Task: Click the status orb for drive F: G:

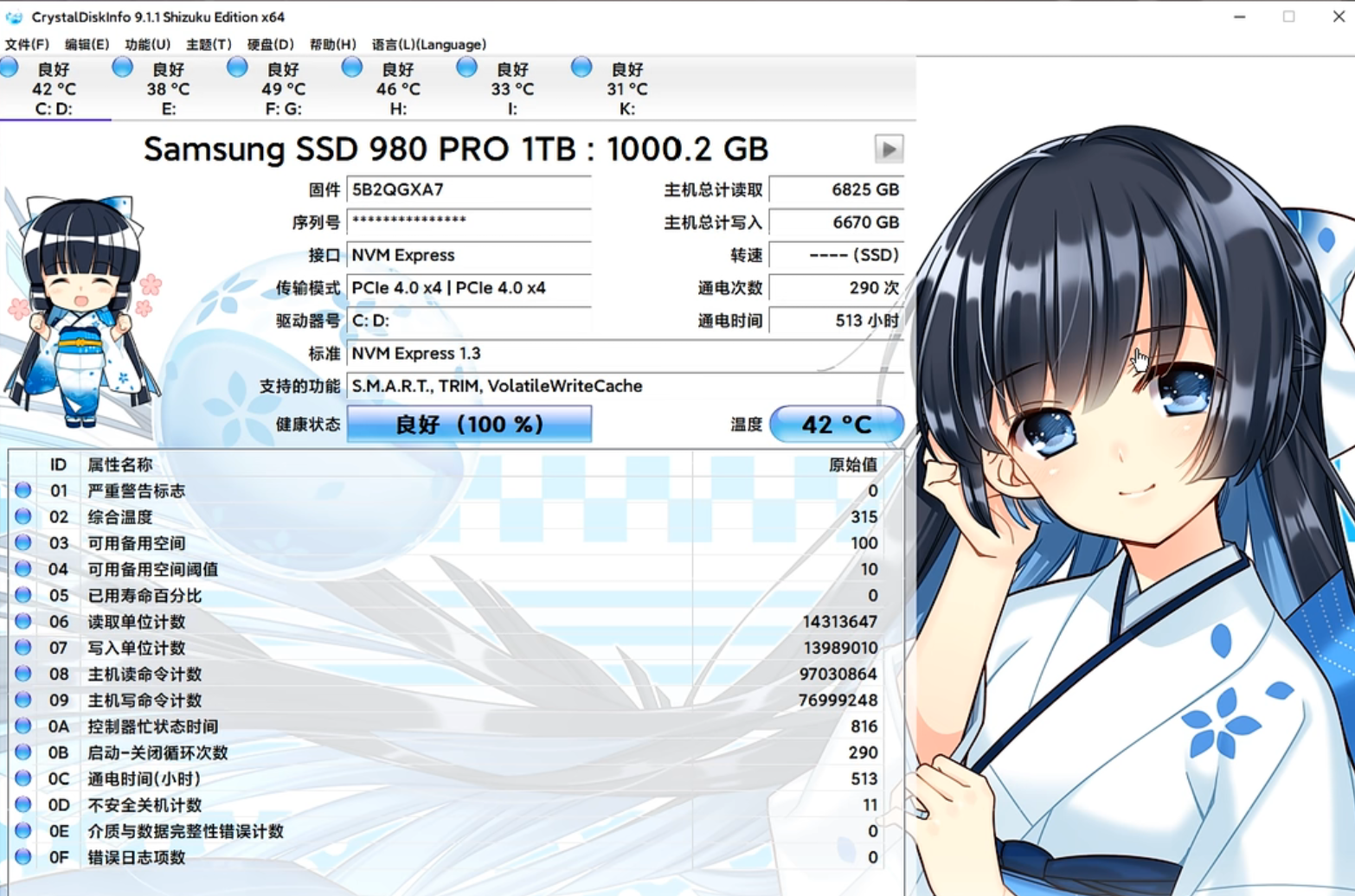Action: click(237, 67)
